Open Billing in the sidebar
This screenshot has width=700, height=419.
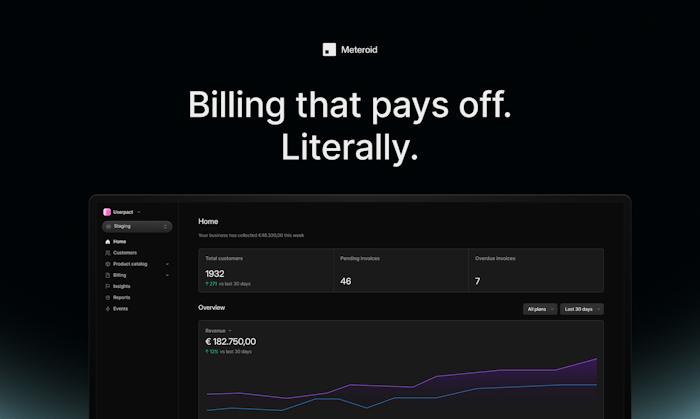click(120, 275)
